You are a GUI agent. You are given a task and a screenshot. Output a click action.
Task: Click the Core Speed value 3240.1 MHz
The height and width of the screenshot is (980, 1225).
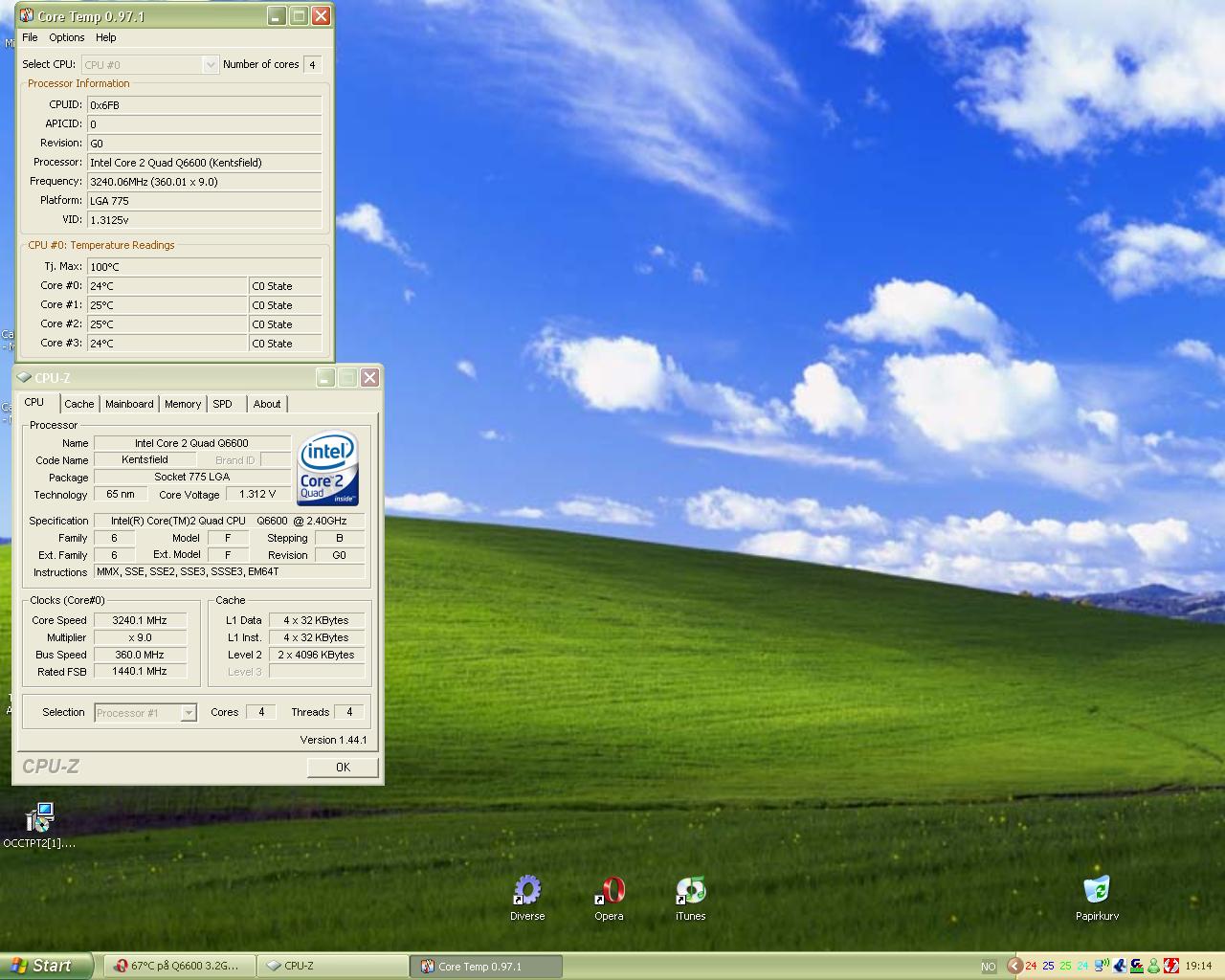140,620
